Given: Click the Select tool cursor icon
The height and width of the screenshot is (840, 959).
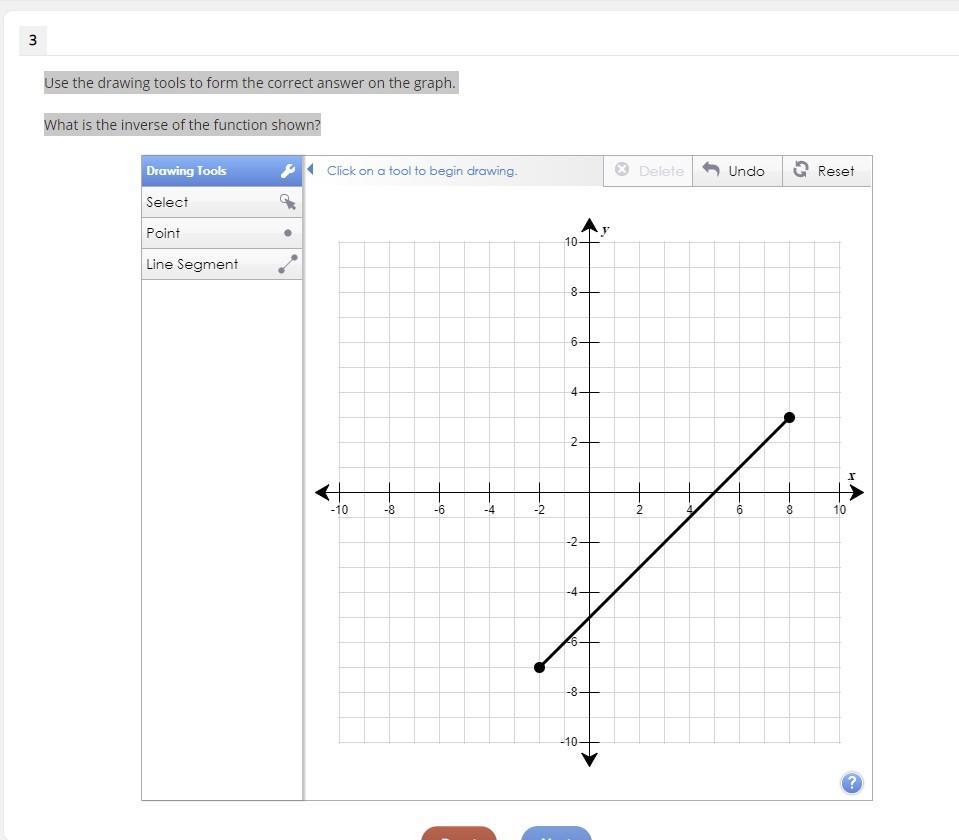Looking at the screenshot, I should coord(288,203).
